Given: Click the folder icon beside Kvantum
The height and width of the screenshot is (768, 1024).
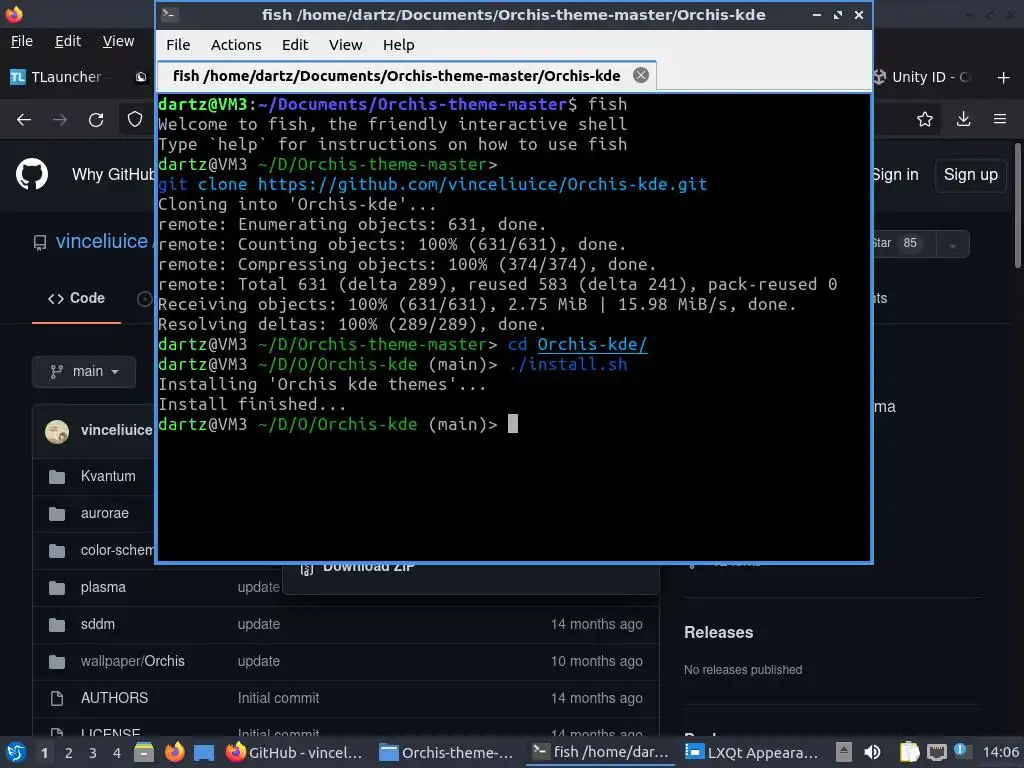Looking at the screenshot, I should (57, 477).
